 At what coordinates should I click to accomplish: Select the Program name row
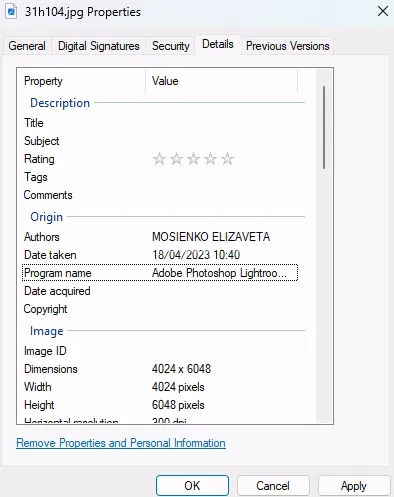pos(160,273)
